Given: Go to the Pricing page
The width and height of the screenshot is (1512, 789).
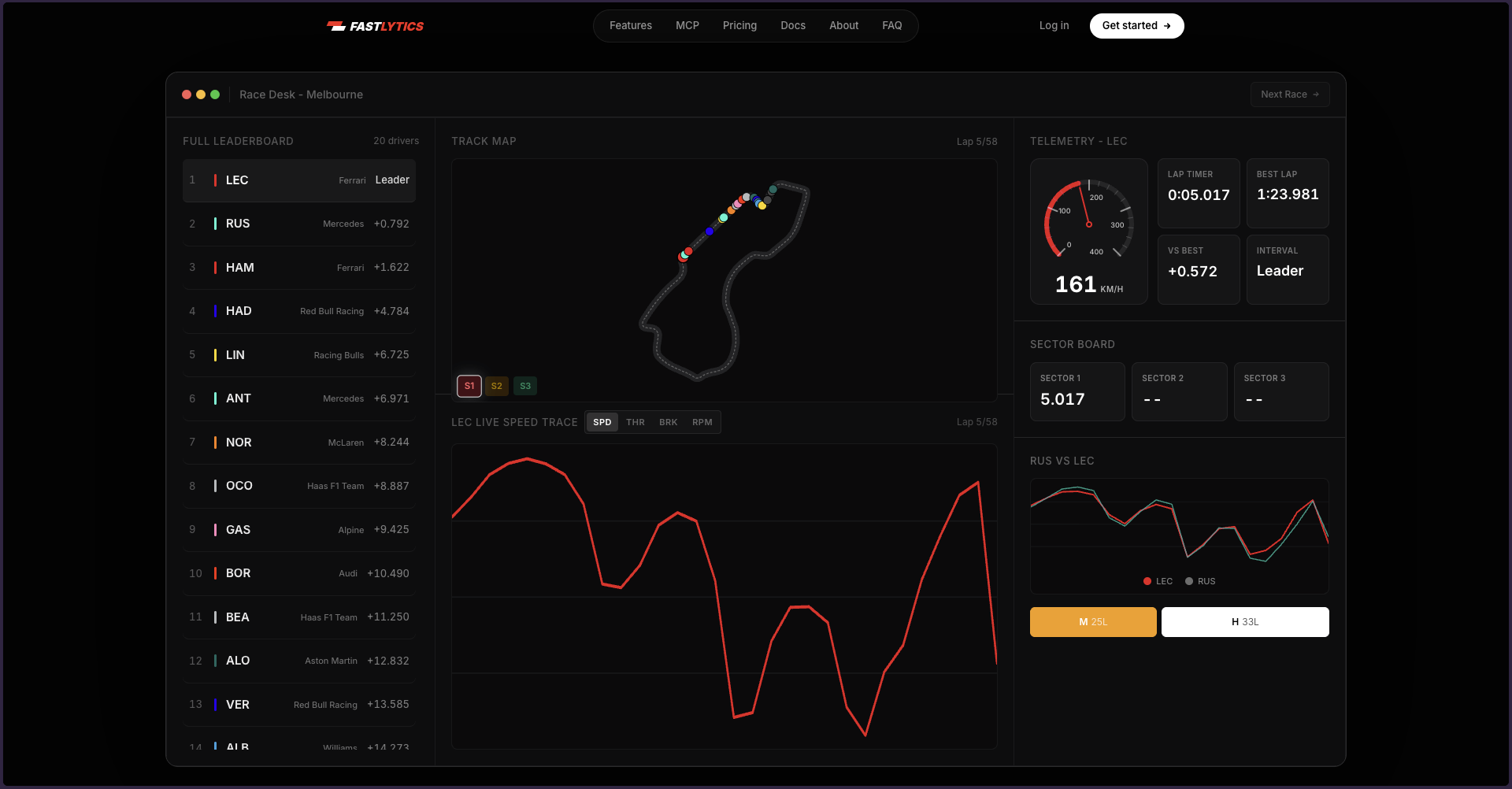Looking at the screenshot, I should point(739,25).
